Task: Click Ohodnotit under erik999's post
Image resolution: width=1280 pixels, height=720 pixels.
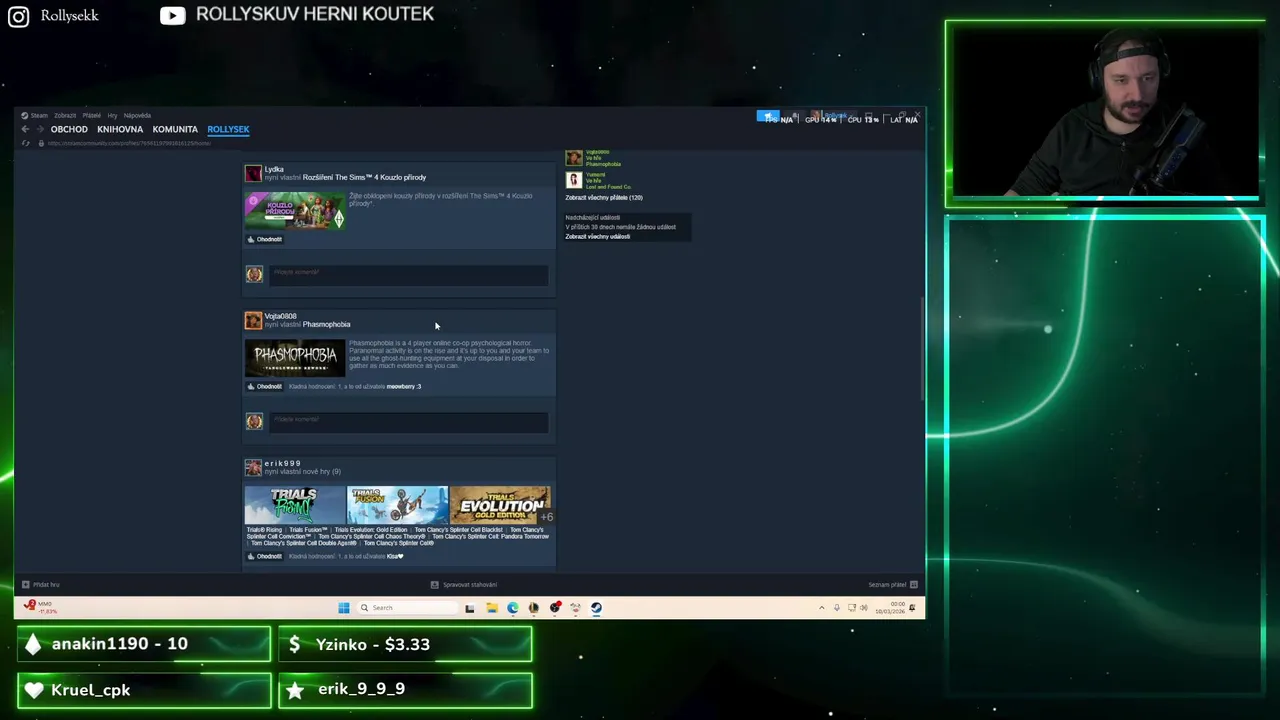Action: coord(265,556)
